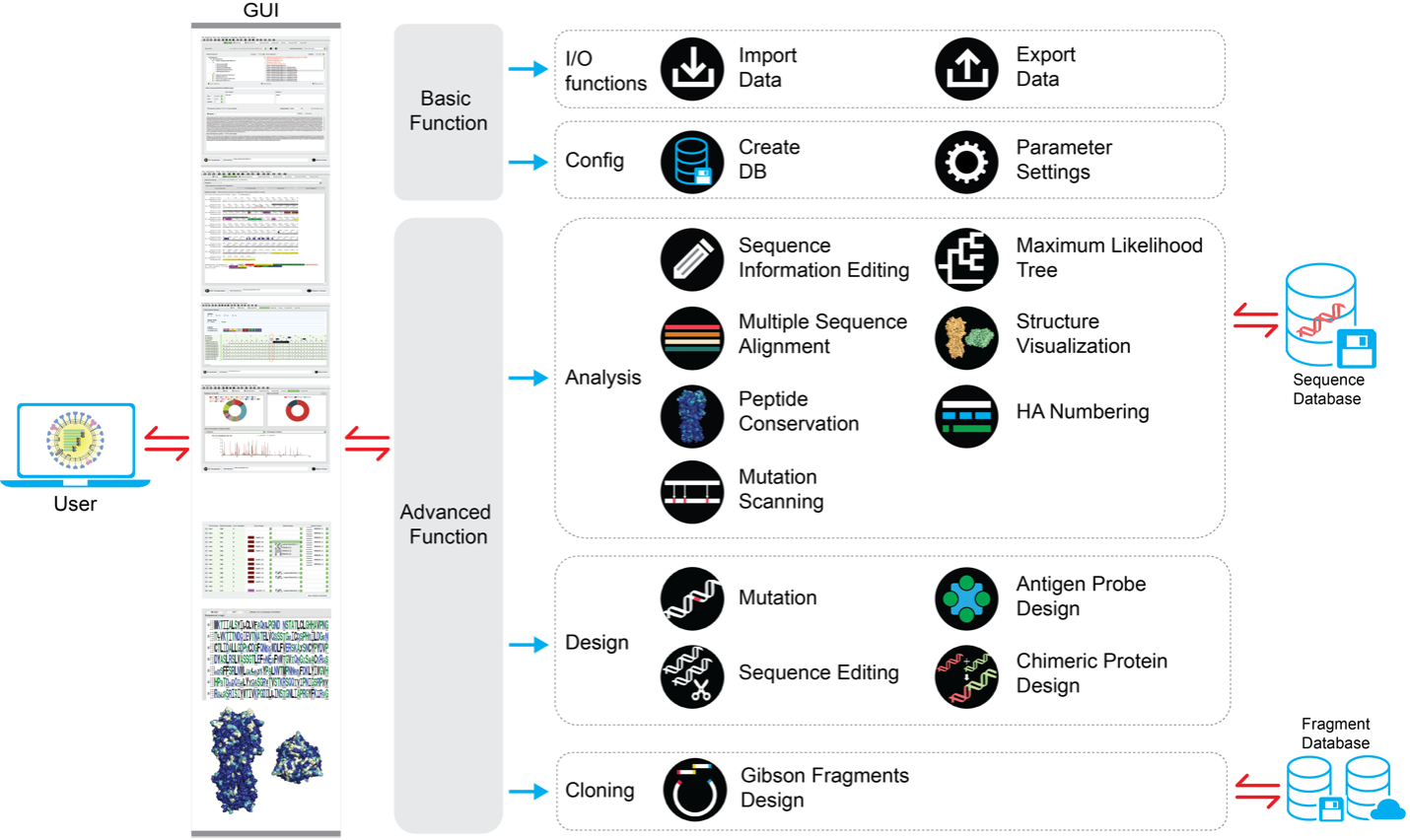
Task: Click the HA Numbering icon
Action: coord(966,416)
